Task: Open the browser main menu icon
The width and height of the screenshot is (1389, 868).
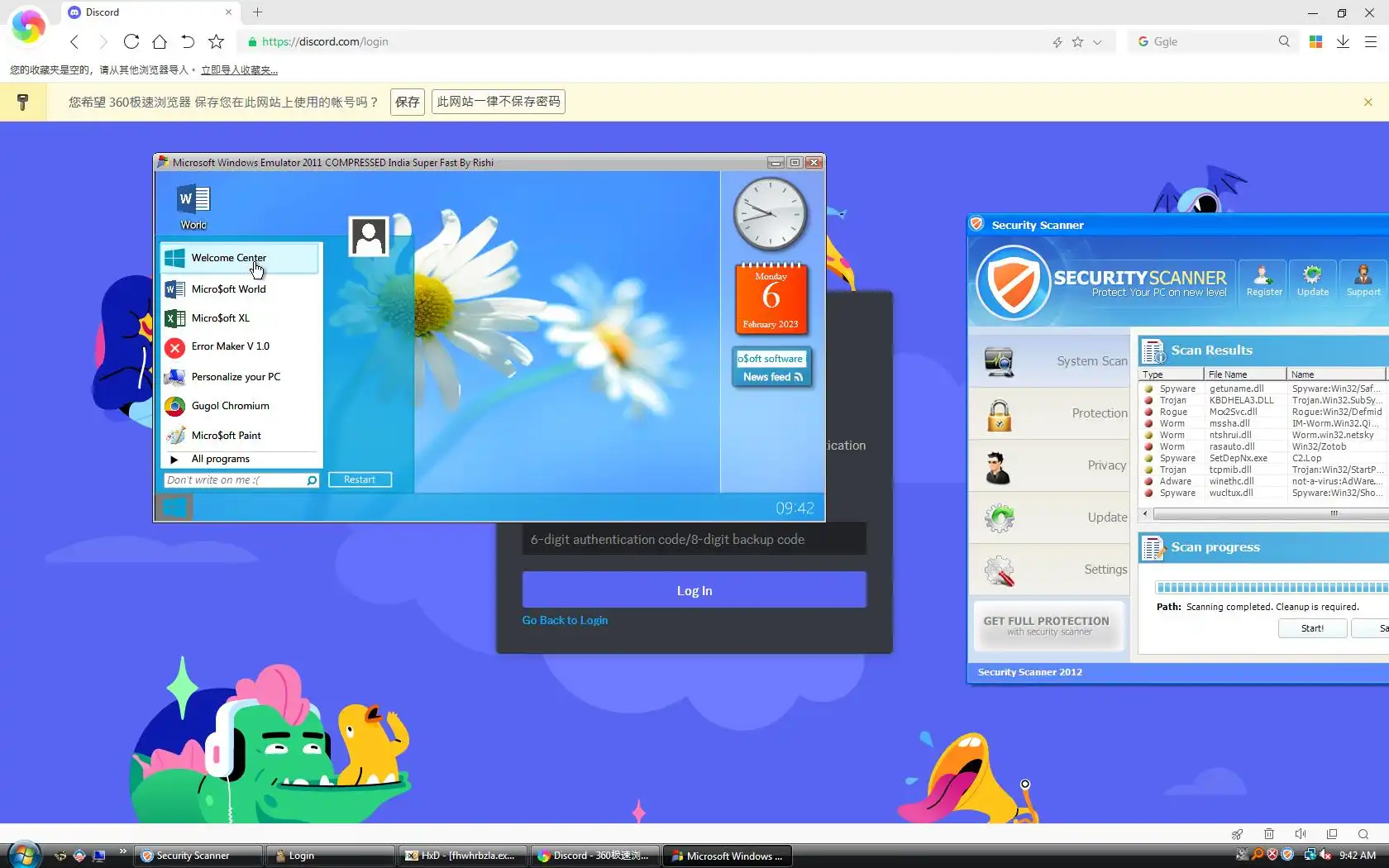Action: [1370, 41]
